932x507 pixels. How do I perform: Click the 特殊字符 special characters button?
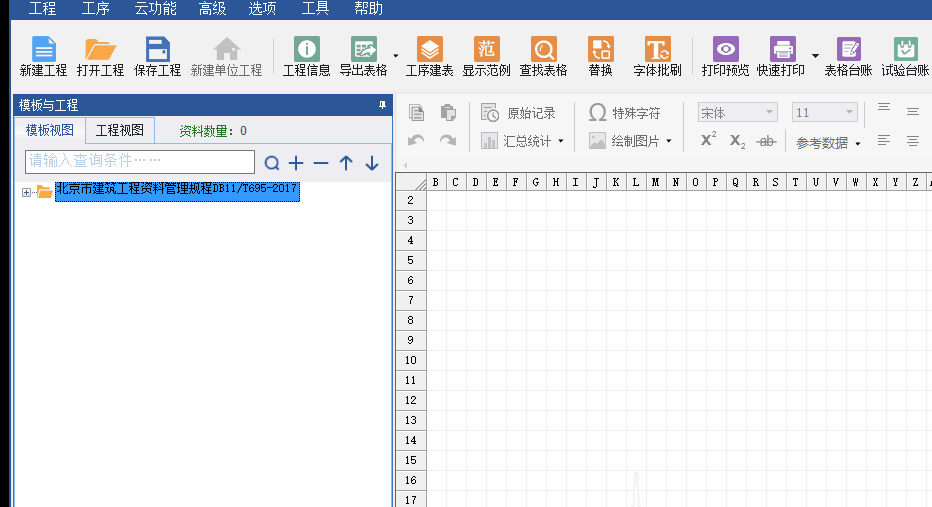(x=625, y=113)
